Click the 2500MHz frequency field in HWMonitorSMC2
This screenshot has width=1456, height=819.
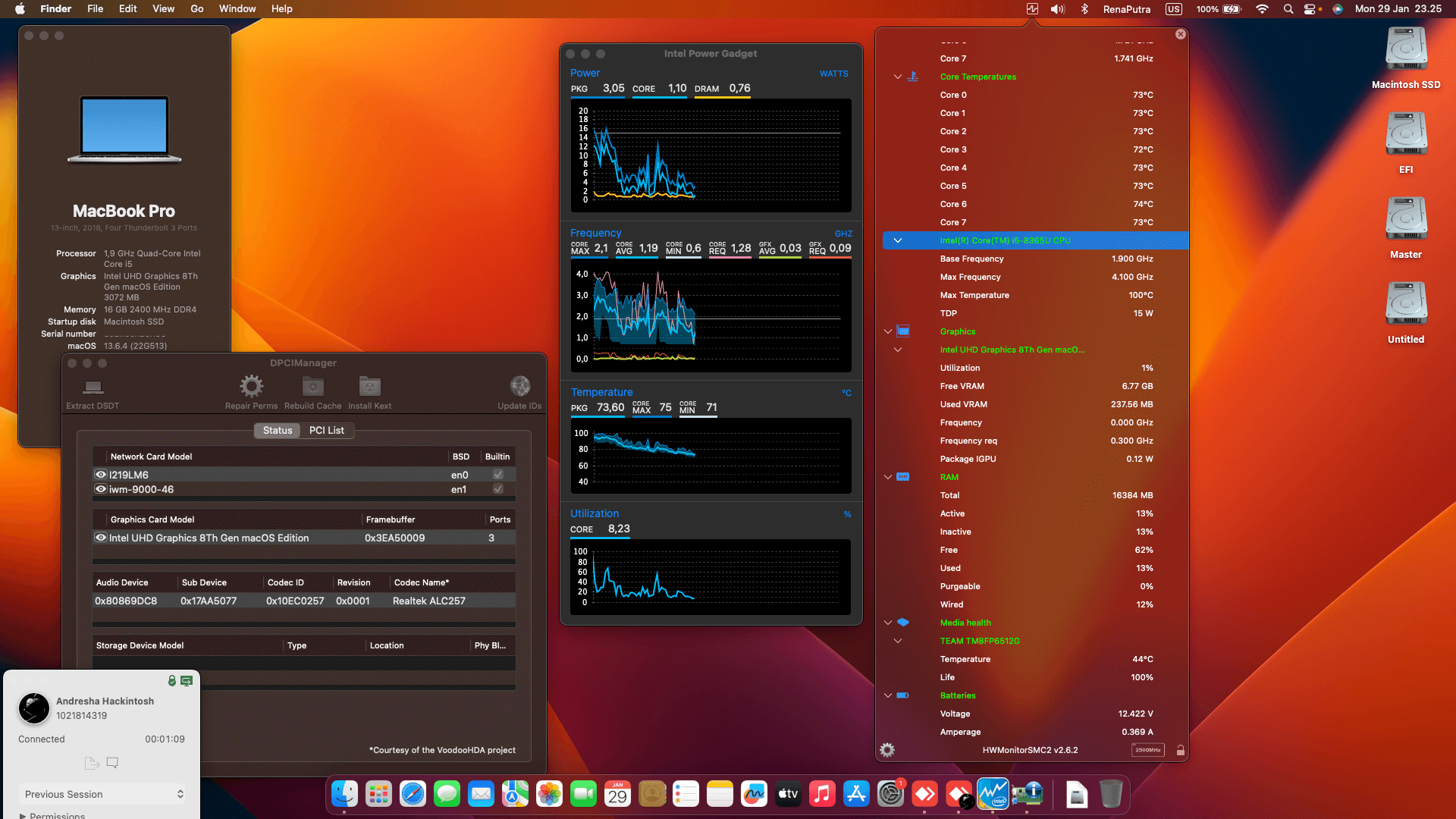pyautogui.click(x=1149, y=749)
